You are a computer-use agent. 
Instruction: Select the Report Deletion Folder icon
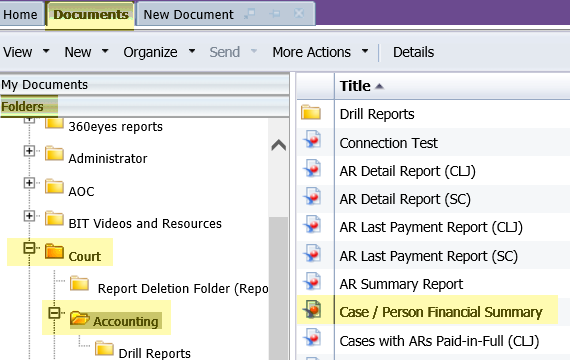click(x=80, y=283)
